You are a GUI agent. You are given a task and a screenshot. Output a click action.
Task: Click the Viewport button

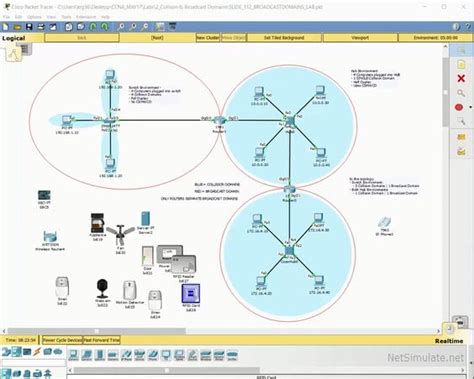tap(360, 38)
